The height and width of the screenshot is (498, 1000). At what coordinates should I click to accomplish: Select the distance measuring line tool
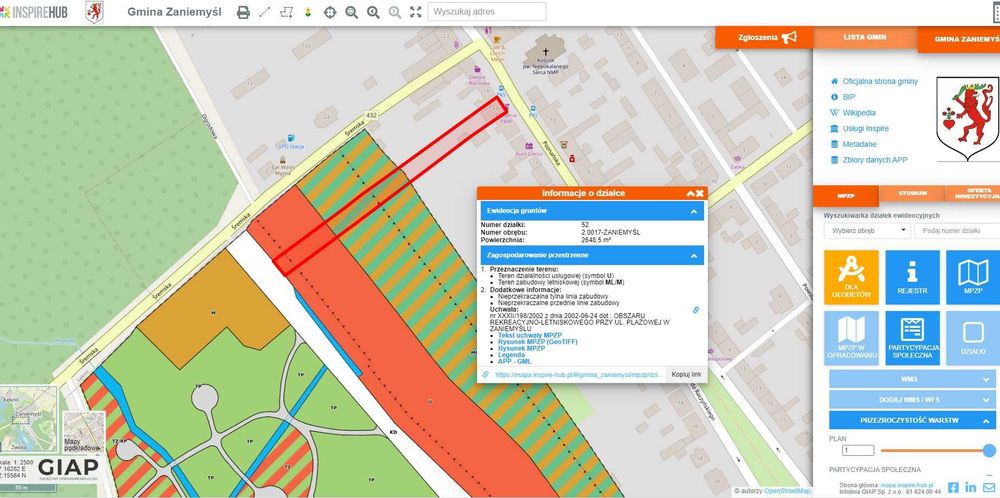click(x=265, y=12)
